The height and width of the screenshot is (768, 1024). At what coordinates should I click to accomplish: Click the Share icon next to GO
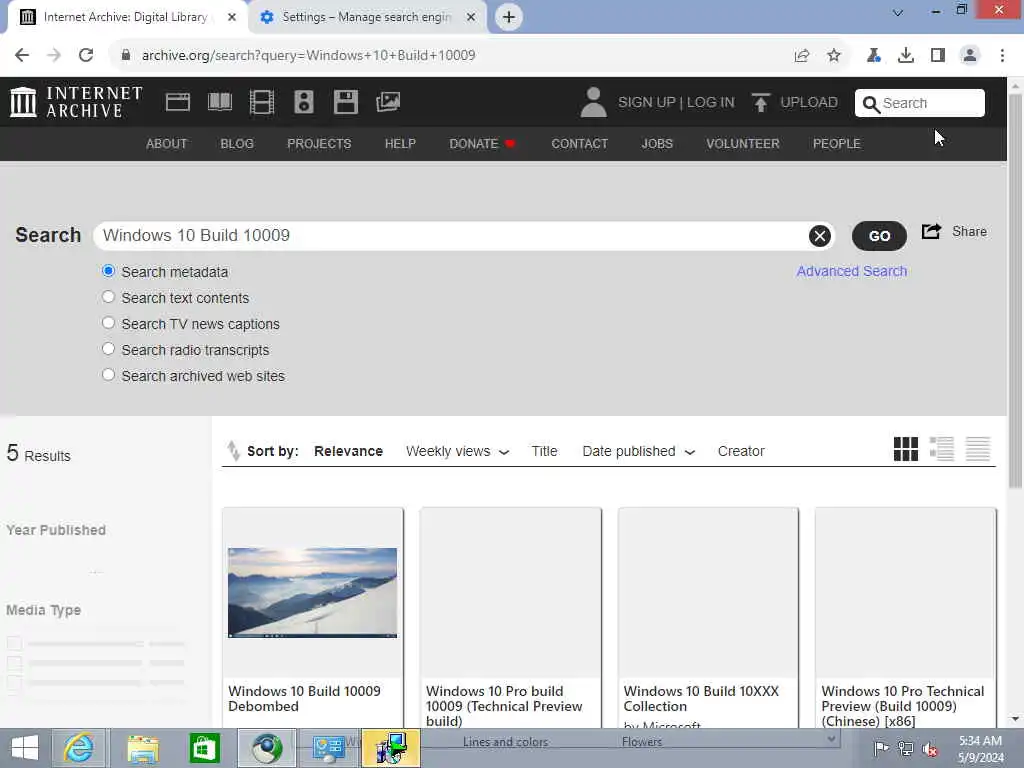point(931,231)
